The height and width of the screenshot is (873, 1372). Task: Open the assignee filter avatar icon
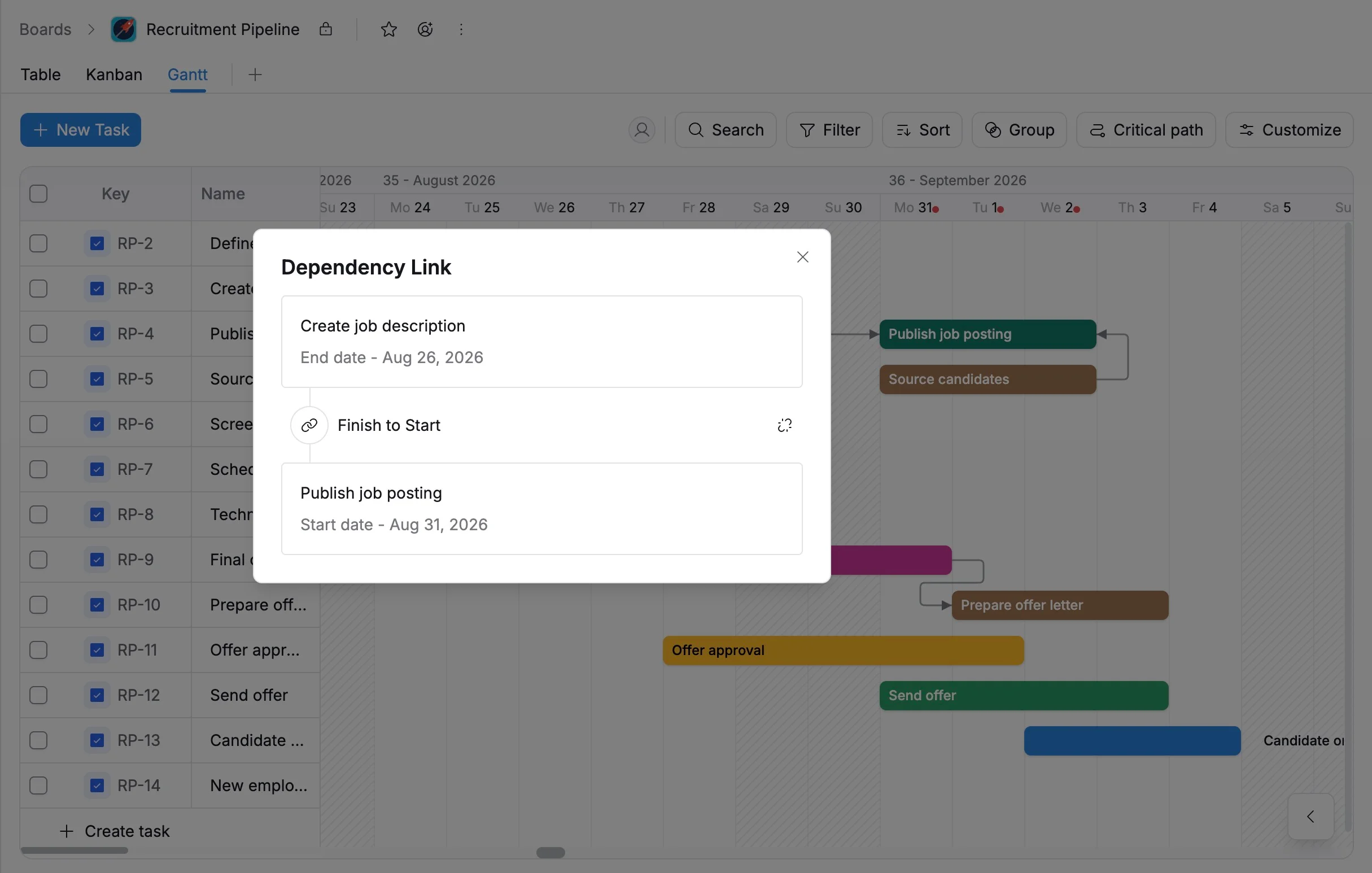pos(641,130)
